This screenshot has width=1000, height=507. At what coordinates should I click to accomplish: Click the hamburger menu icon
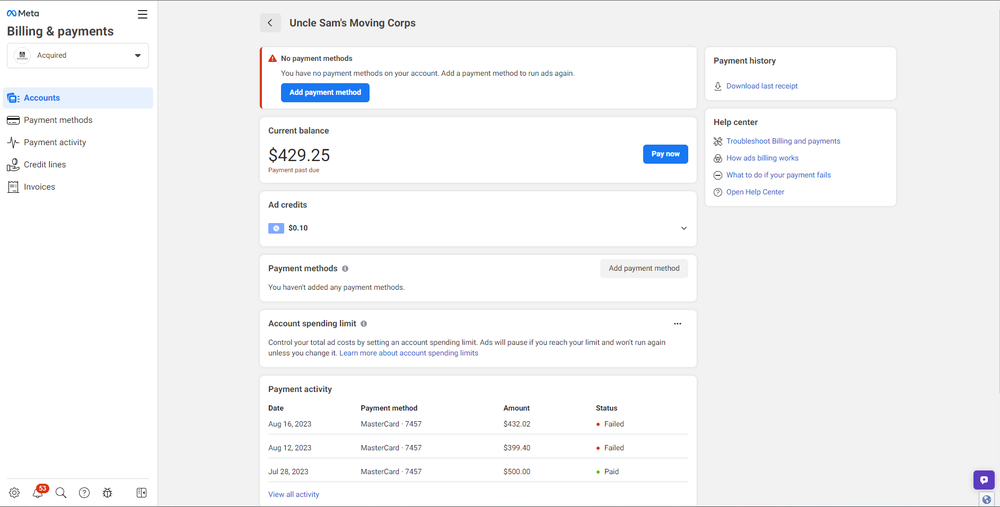(x=142, y=15)
